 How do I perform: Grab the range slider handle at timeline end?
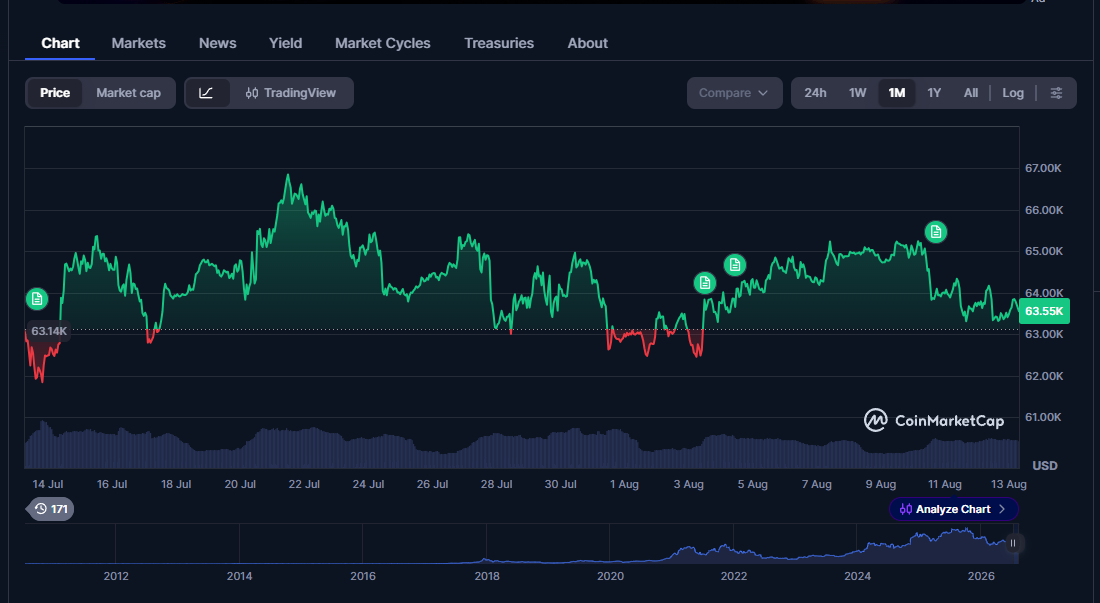coord(1012,543)
